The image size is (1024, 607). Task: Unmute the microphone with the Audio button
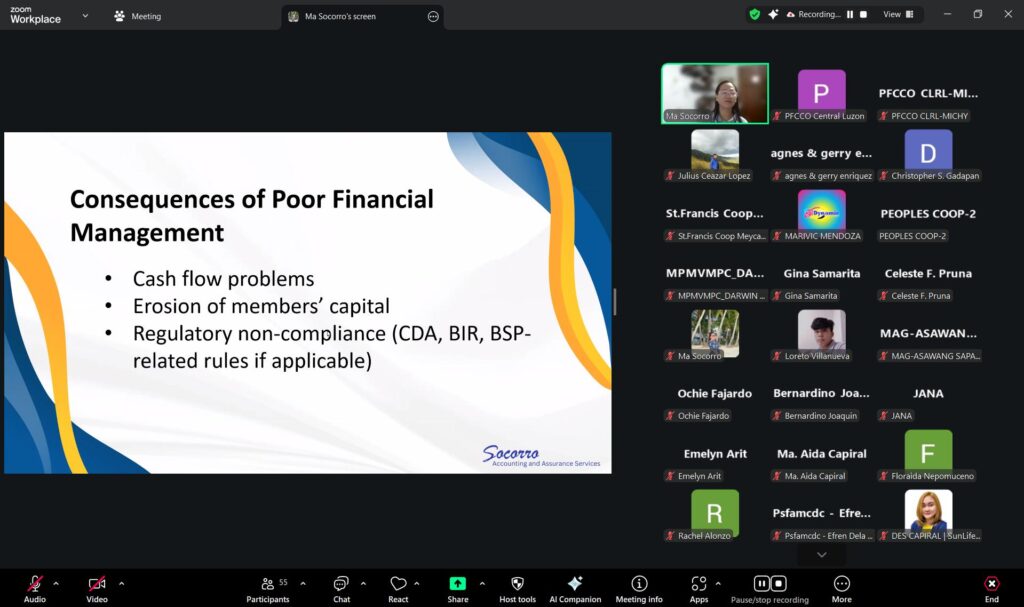click(35, 584)
